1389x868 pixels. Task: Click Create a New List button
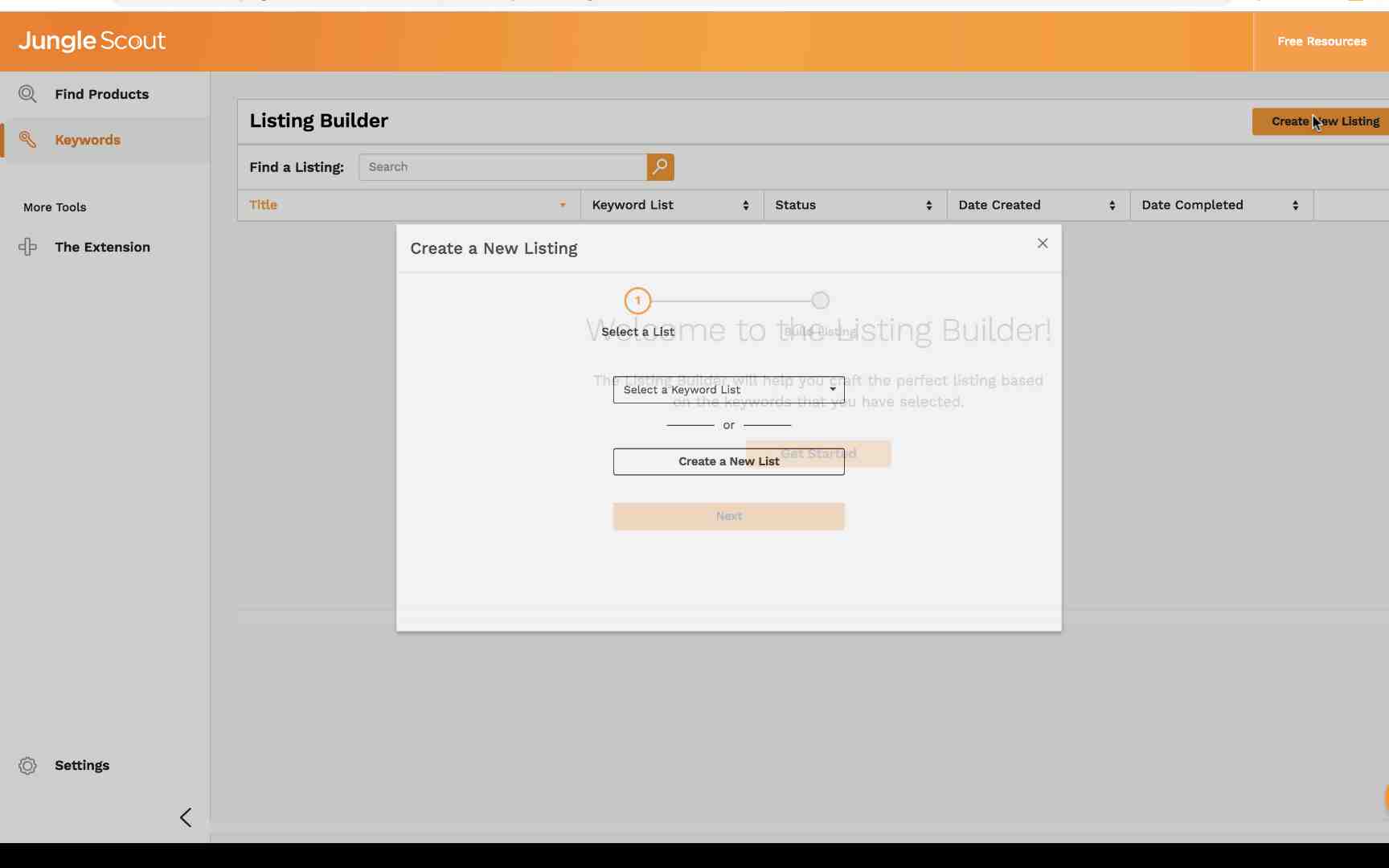pyautogui.click(x=728, y=462)
